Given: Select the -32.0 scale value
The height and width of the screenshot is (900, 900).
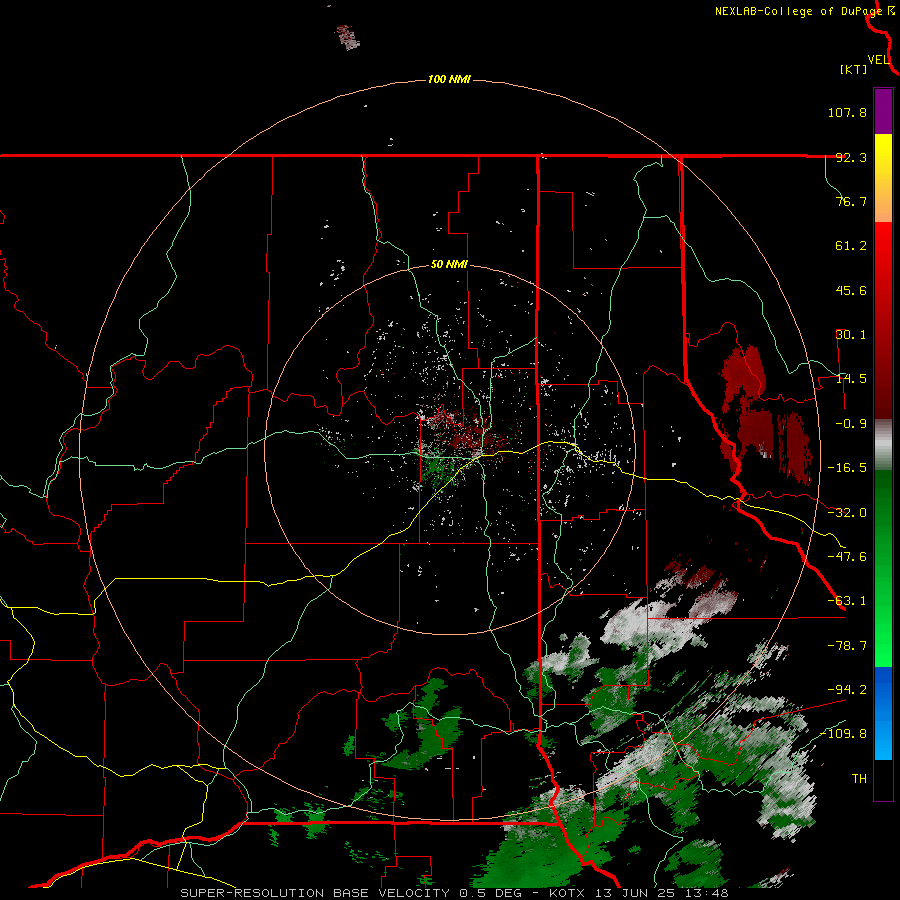Looking at the screenshot, I should (x=847, y=513).
